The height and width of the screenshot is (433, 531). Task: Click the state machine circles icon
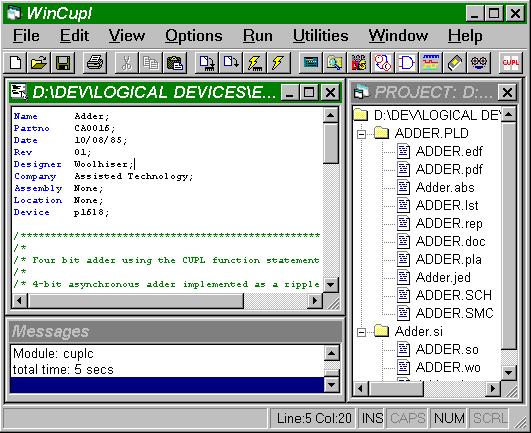tap(382, 63)
